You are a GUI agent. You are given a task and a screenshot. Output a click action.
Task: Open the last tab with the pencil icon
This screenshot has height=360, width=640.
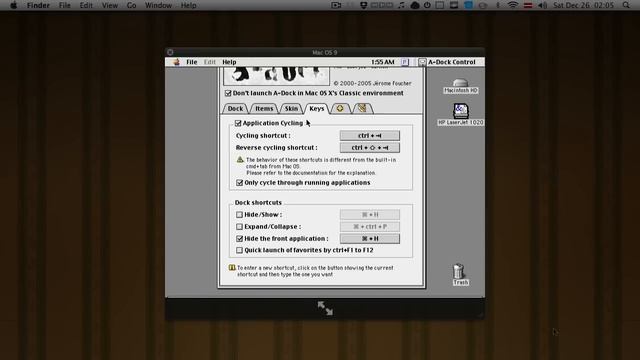pyautogui.click(x=362, y=109)
